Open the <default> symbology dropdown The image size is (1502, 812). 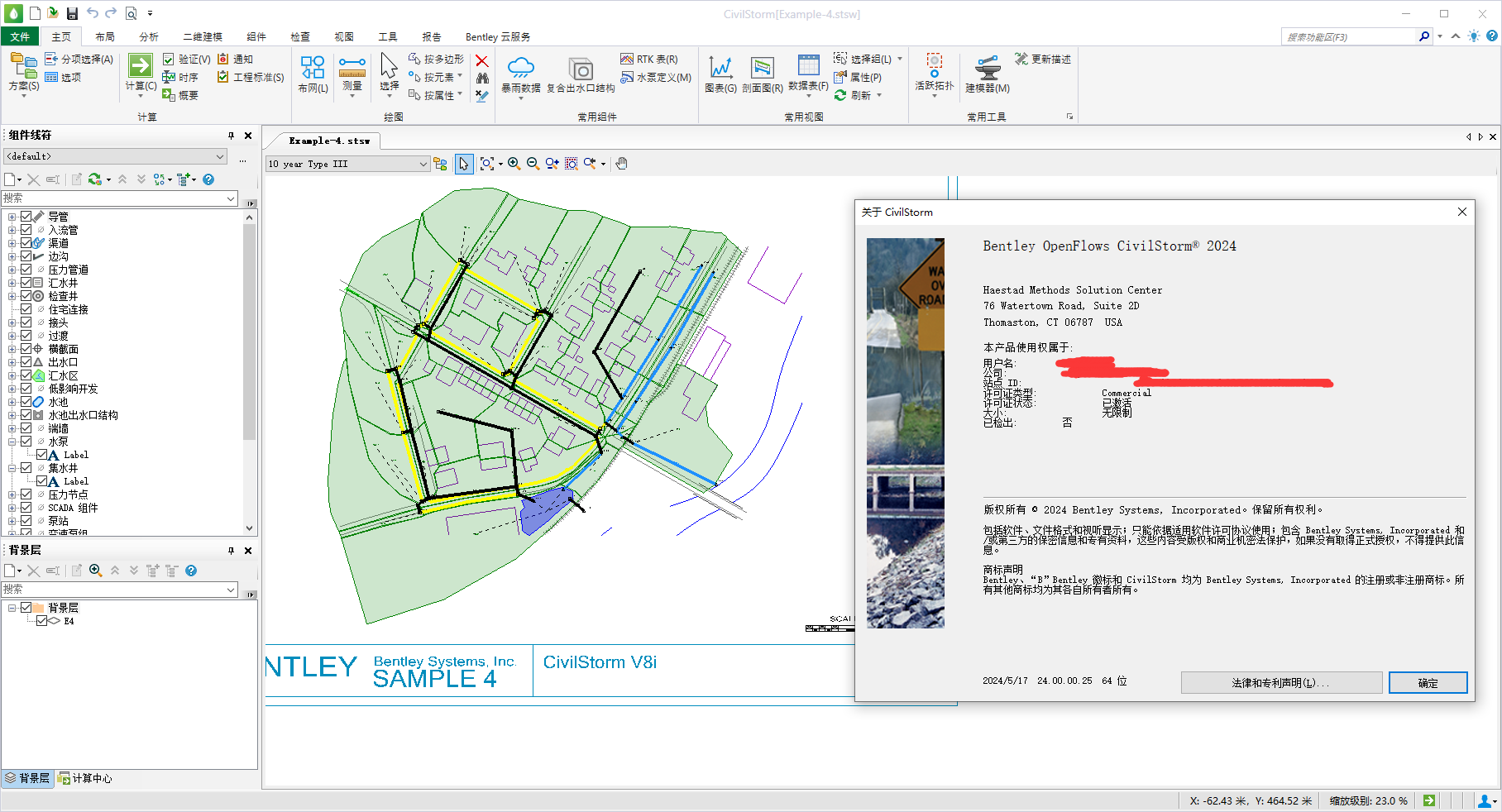click(x=115, y=156)
